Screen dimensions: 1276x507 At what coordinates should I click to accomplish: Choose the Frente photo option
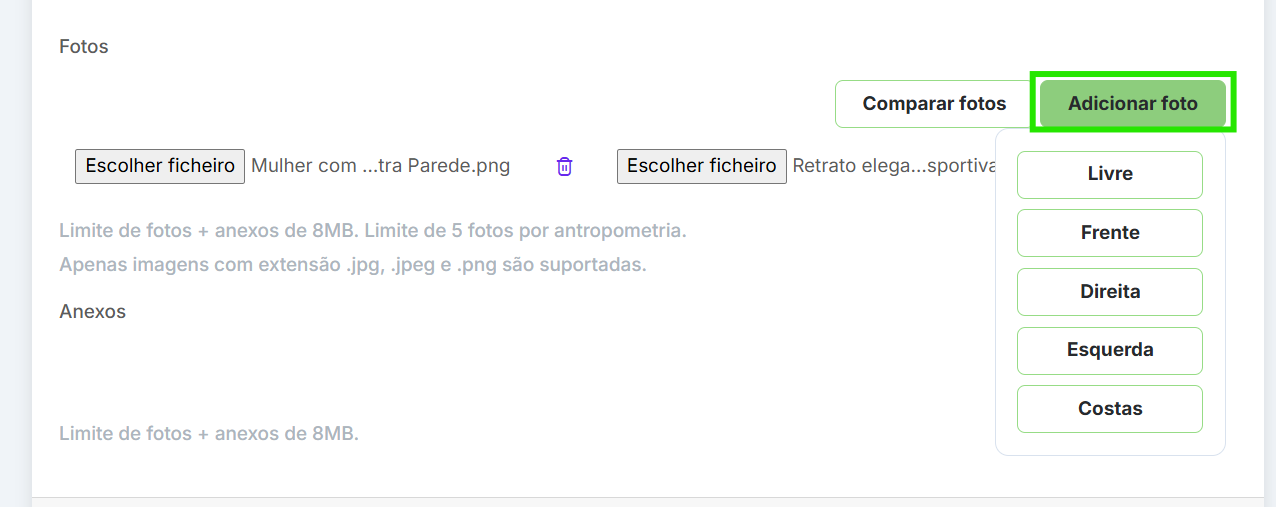1109,233
